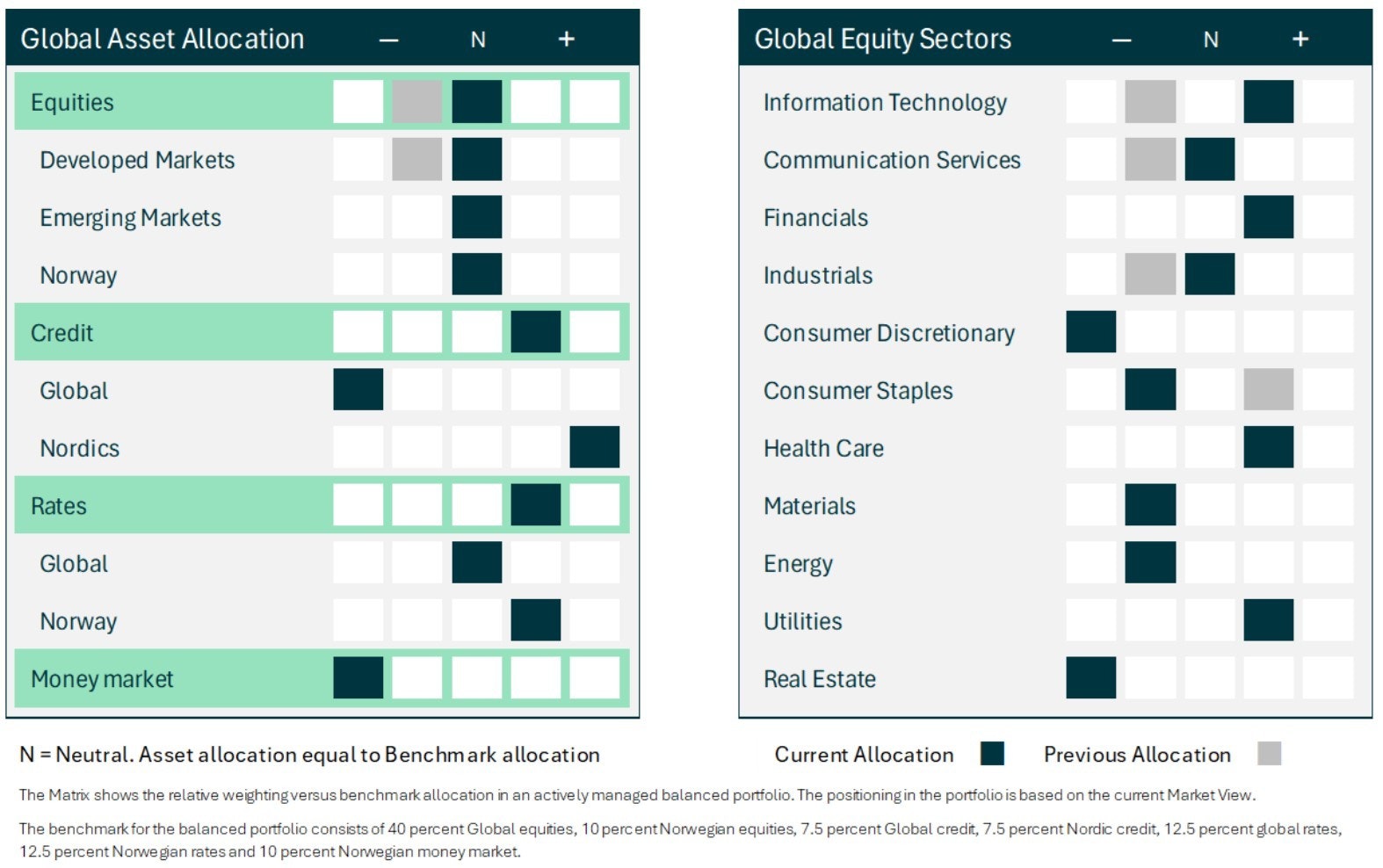Click the Global Equity Sectors title
Screen dimensions: 1383x868
point(882,39)
